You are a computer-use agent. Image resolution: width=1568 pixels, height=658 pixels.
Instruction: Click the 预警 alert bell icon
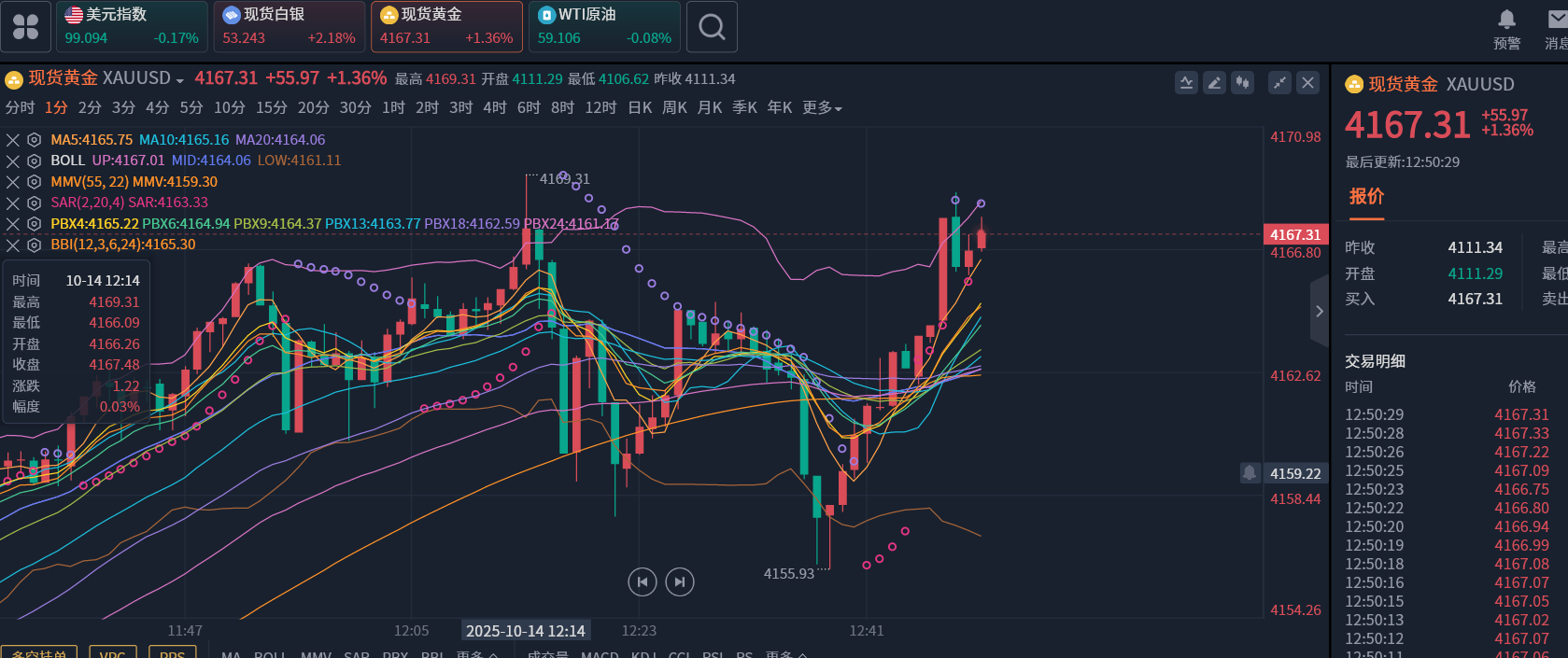(x=1506, y=20)
